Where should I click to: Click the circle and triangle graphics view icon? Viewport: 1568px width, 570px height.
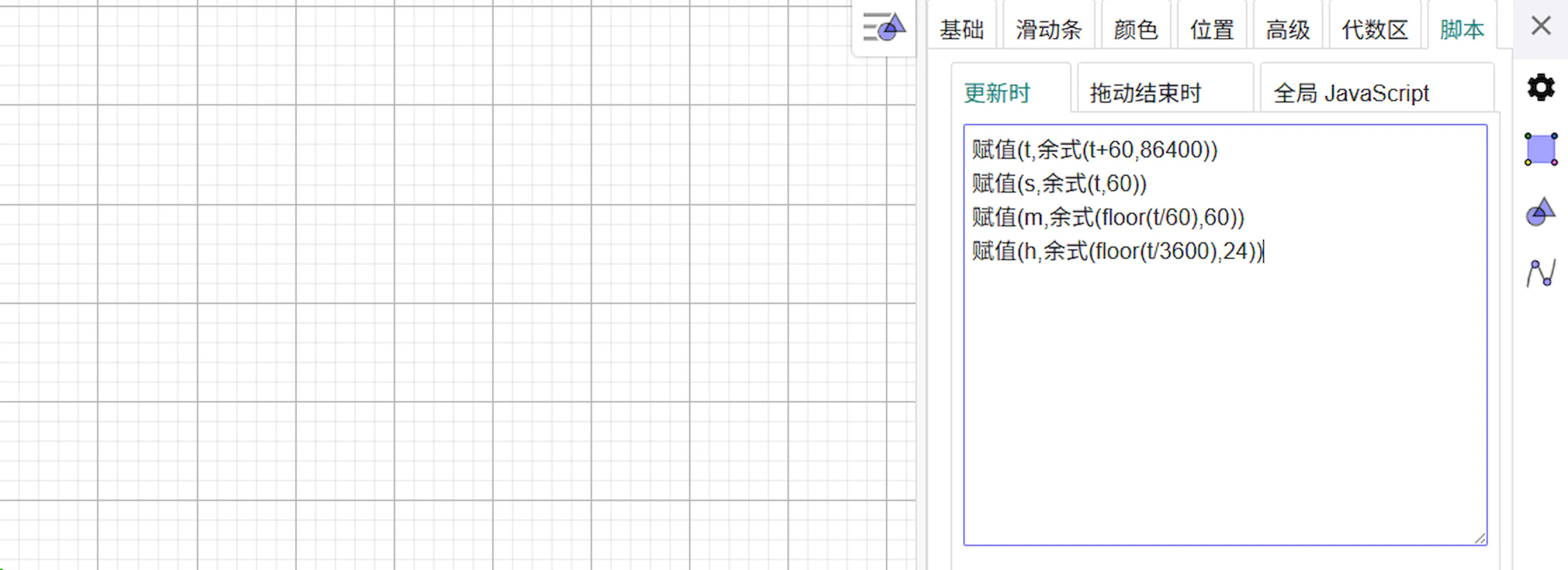(1540, 212)
